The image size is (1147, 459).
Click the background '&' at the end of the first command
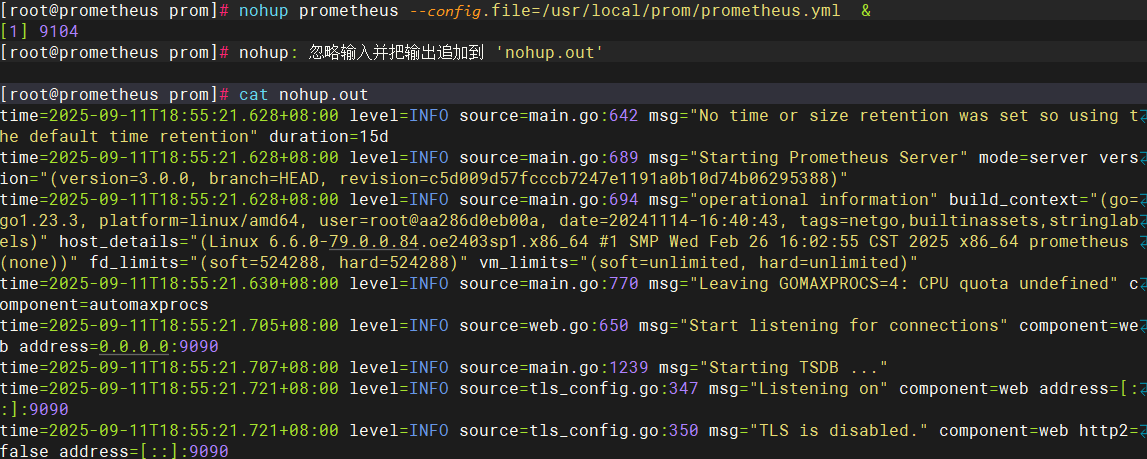866,11
